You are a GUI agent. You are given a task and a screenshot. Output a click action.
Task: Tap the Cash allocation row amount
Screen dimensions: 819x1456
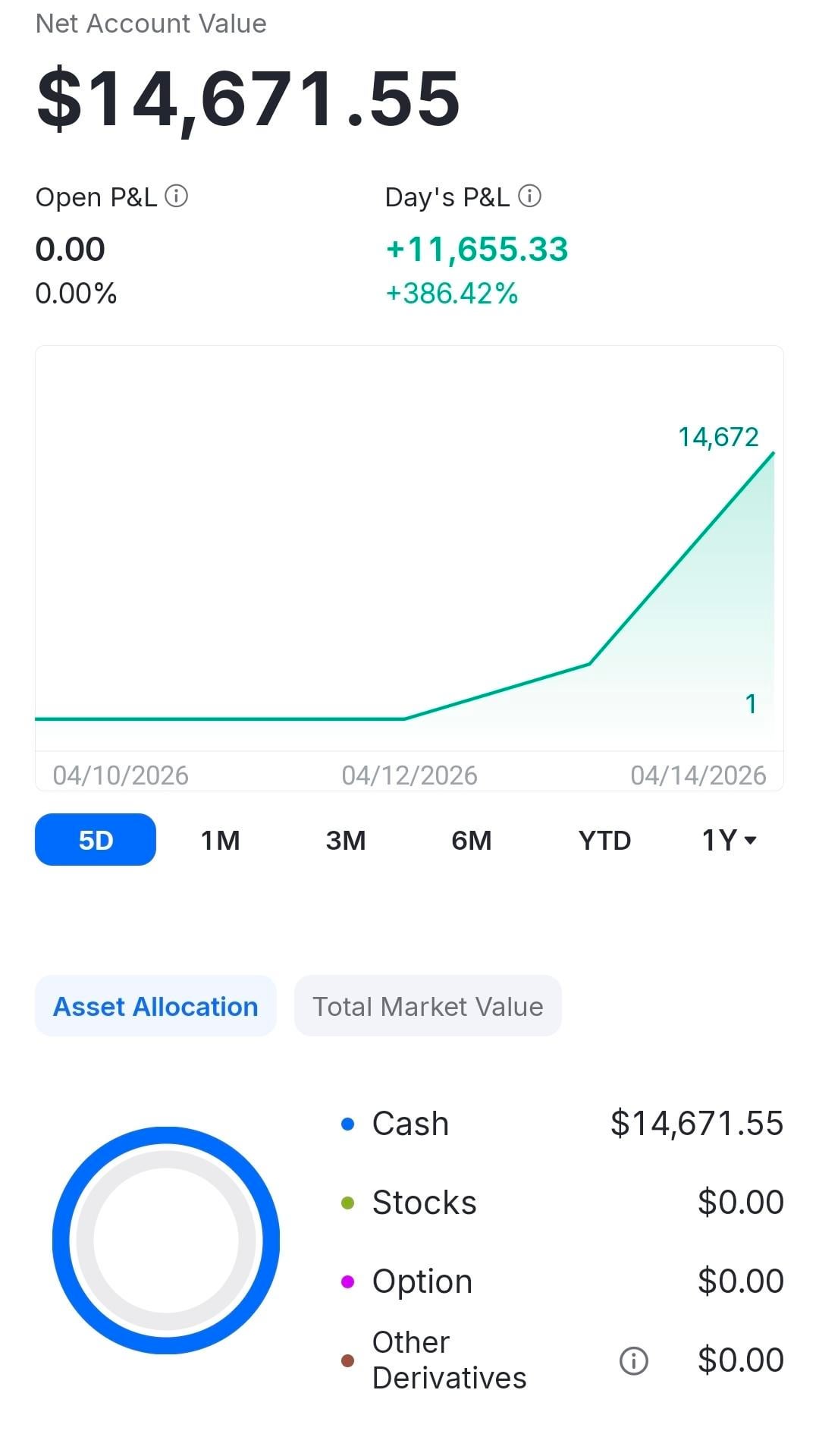pyautogui.click(x=696, y=1124)
